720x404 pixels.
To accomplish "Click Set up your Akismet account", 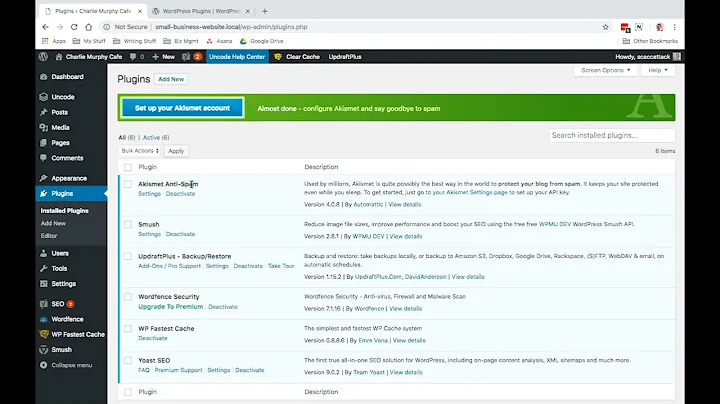I will click(x=182, y=108).
